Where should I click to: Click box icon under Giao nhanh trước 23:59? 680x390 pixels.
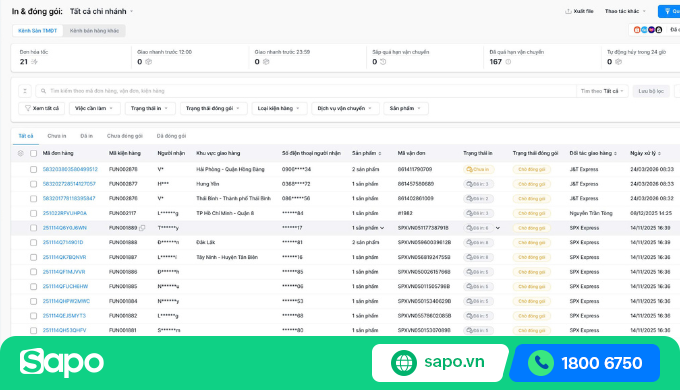266,62
